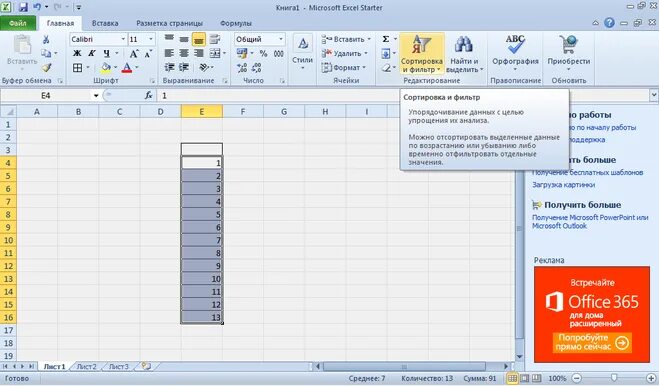Open Find and Select binoculars
The height and width of the screenshot is (386, 659).
click(x=464, y=53)
